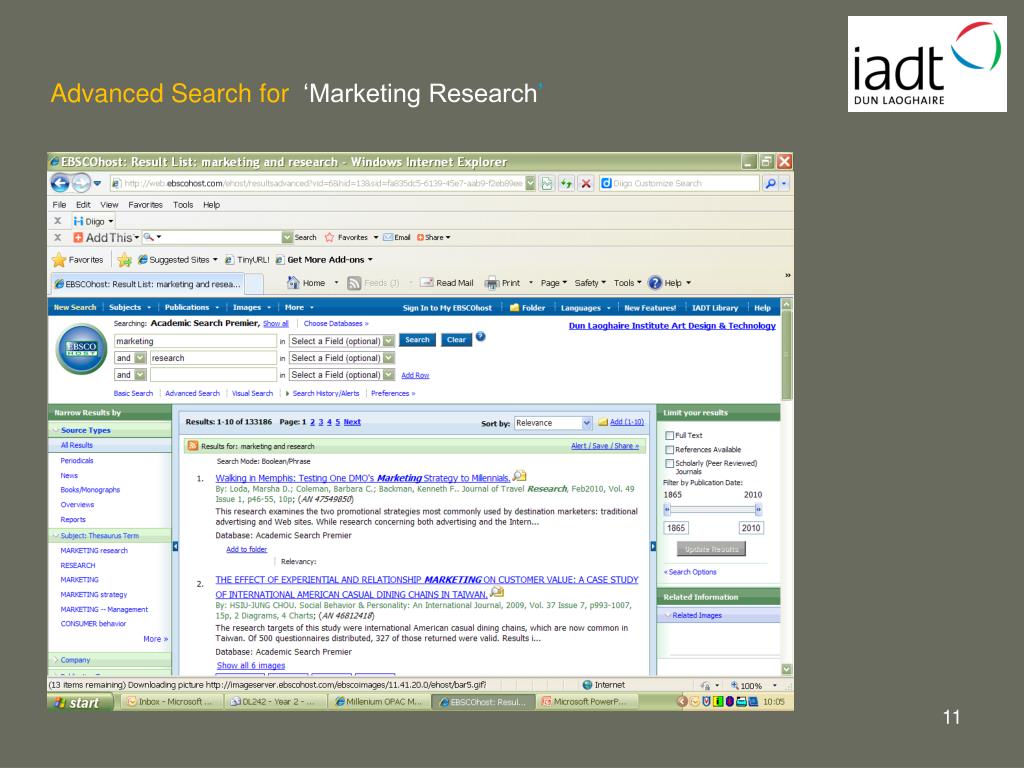Viewport: 1024px width, 768px height.
Task: Open the Walking in Memphis article link
Action: [x=362, y=478]
